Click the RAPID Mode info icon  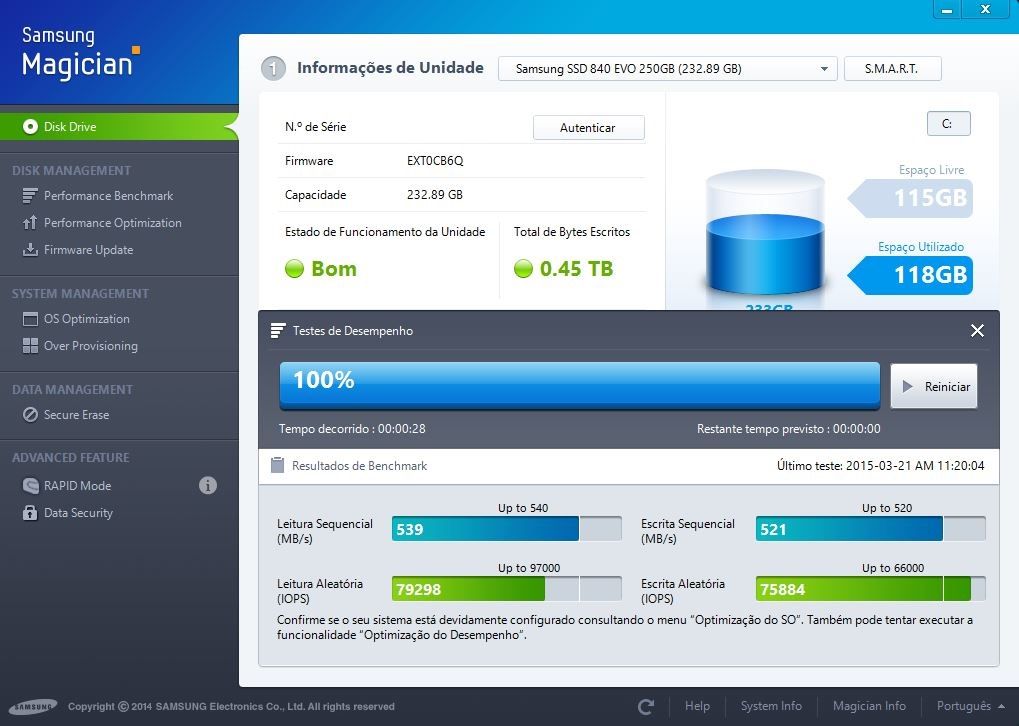pyautogui.click(x=208, y=486)
